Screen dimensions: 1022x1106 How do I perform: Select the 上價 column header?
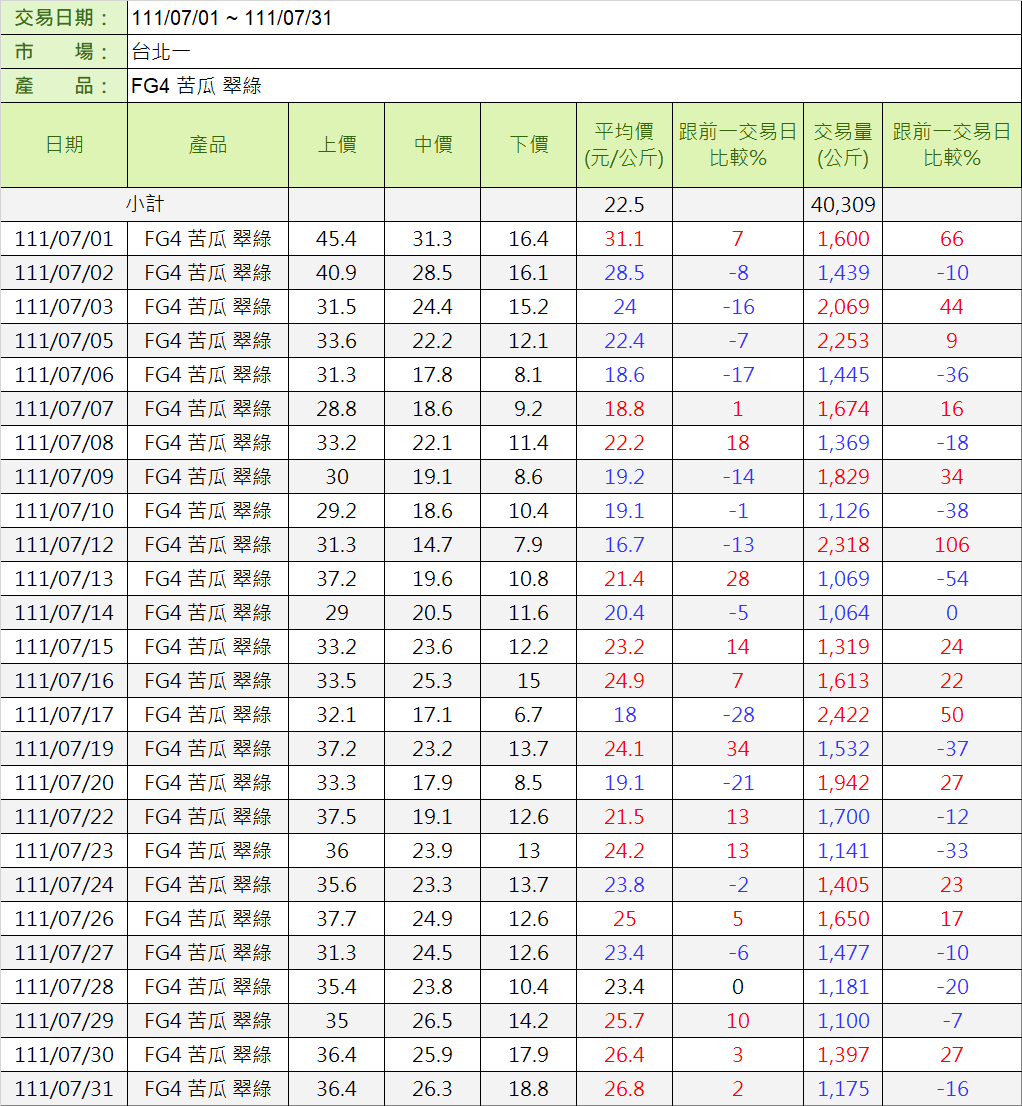pyautogui.click(x=336, y=145)
